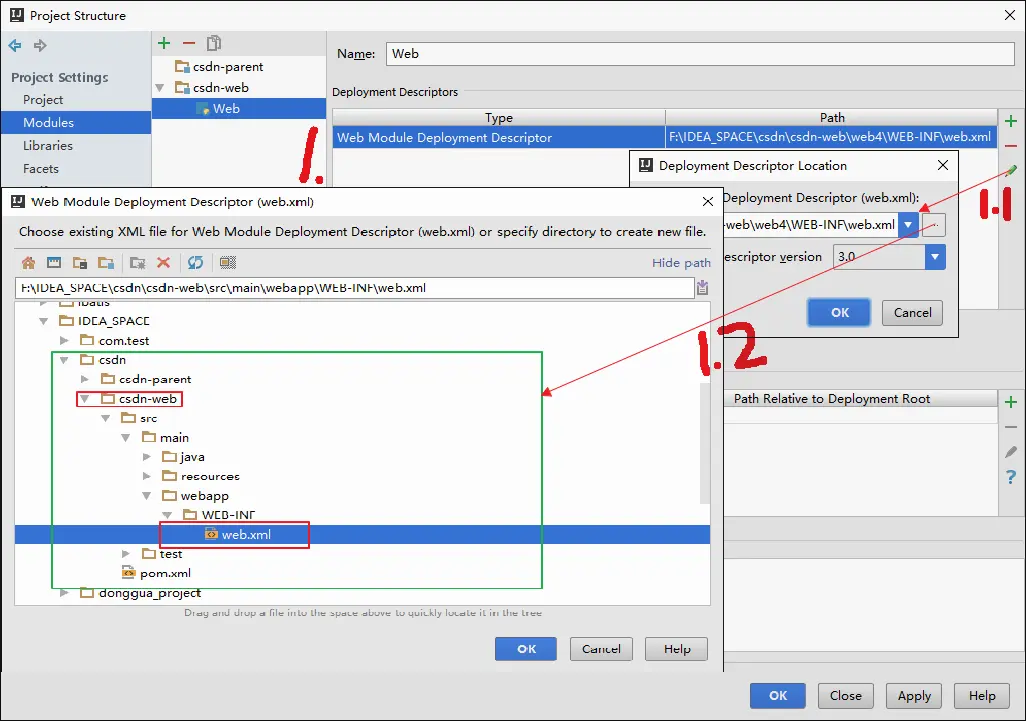Select pom.xml in the file tree
The height and width of the screenshot is (721, 1026).
(x=165, y=573)
